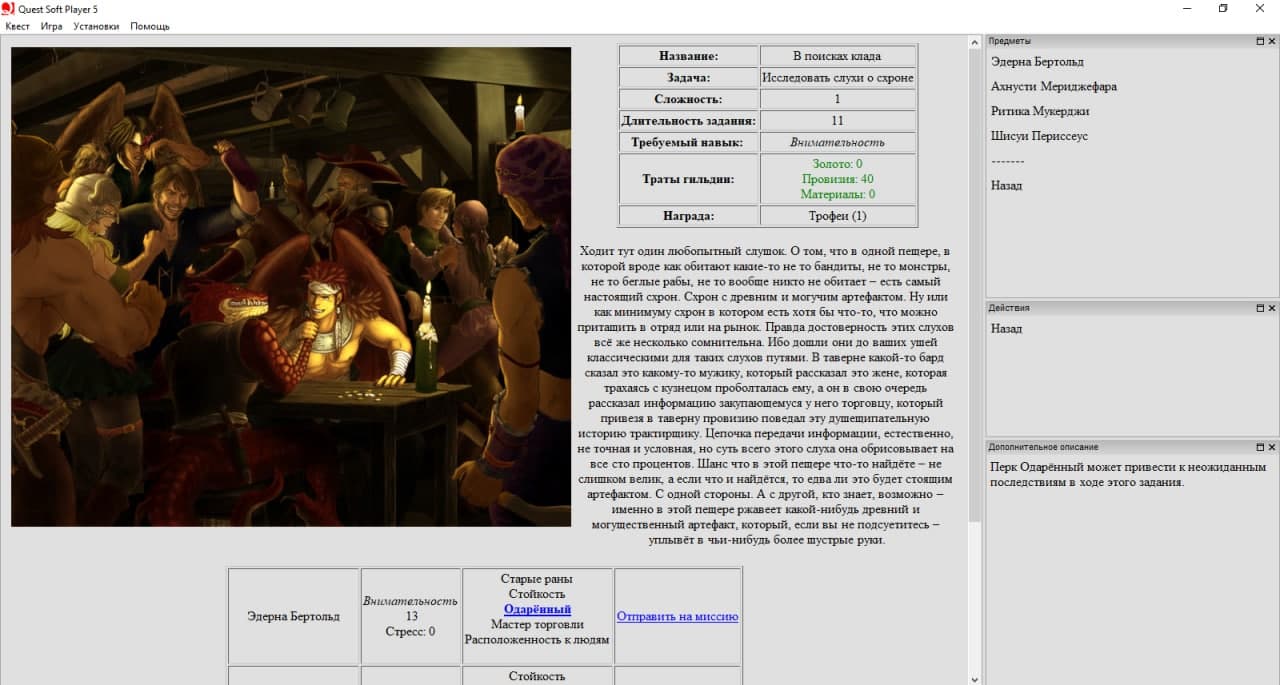Click the Стресс: 0 stat
The image size is (1280, 685).
[410, 632]
